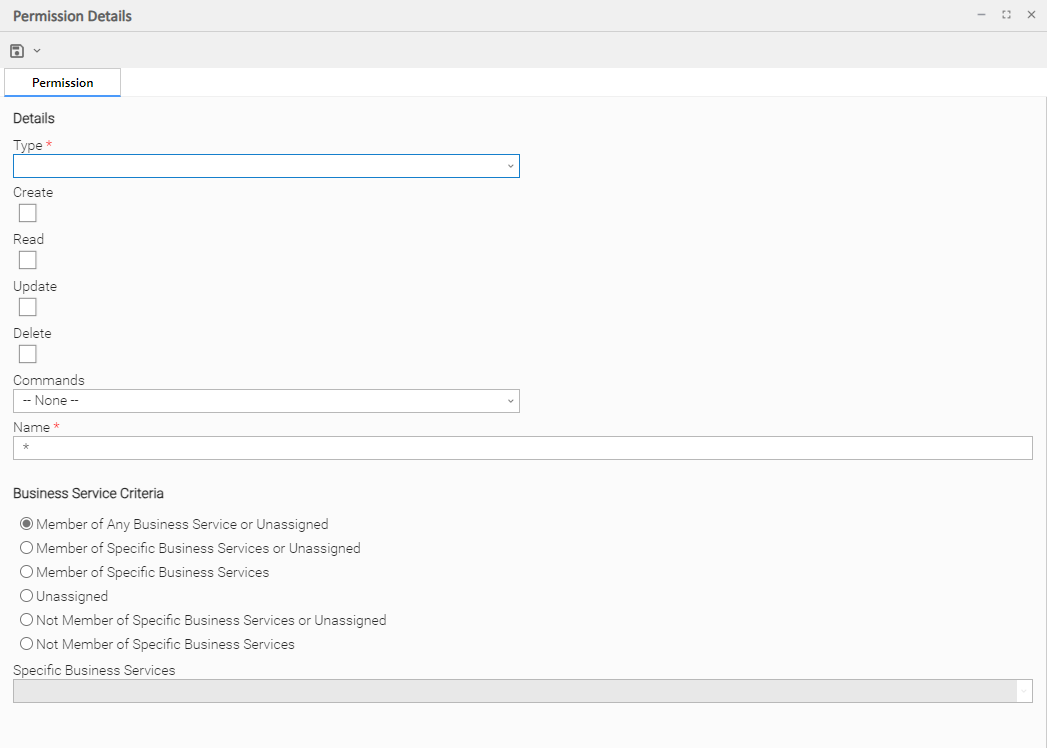Select Member of Any Business Service or Unassigned

[x=27, y=524]
